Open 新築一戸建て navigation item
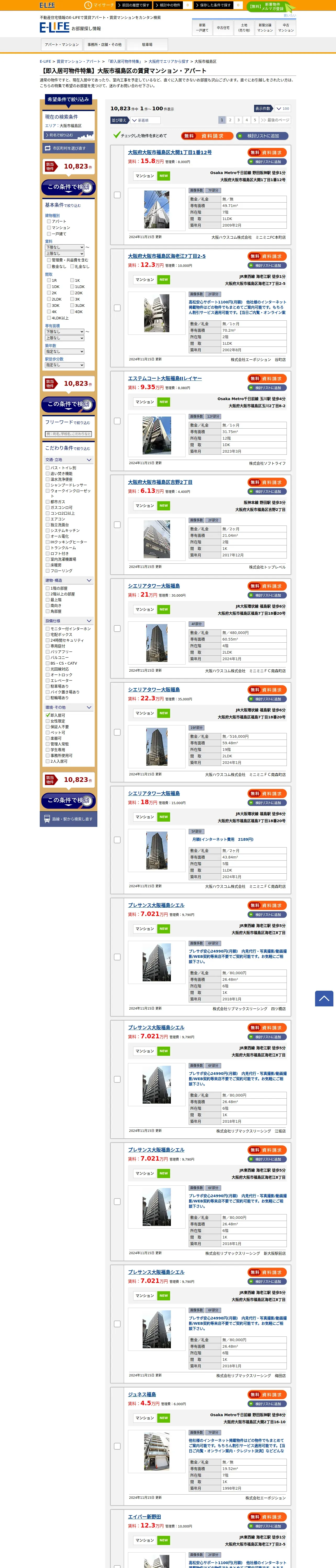Screen dimensions: 336x1568 point(203,28)
